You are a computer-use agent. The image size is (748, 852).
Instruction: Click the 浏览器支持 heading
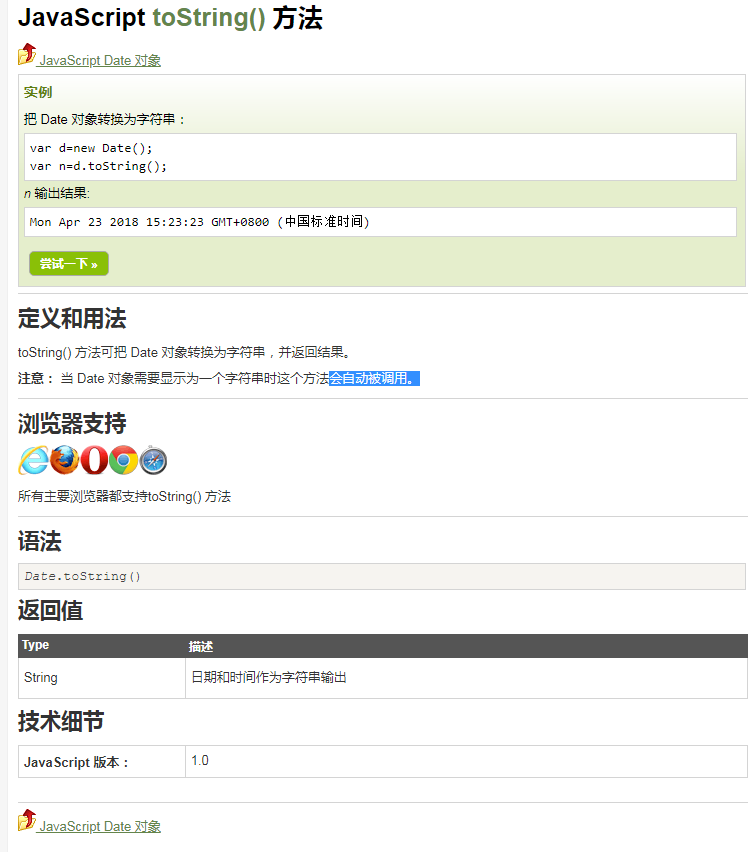point(72,423)
